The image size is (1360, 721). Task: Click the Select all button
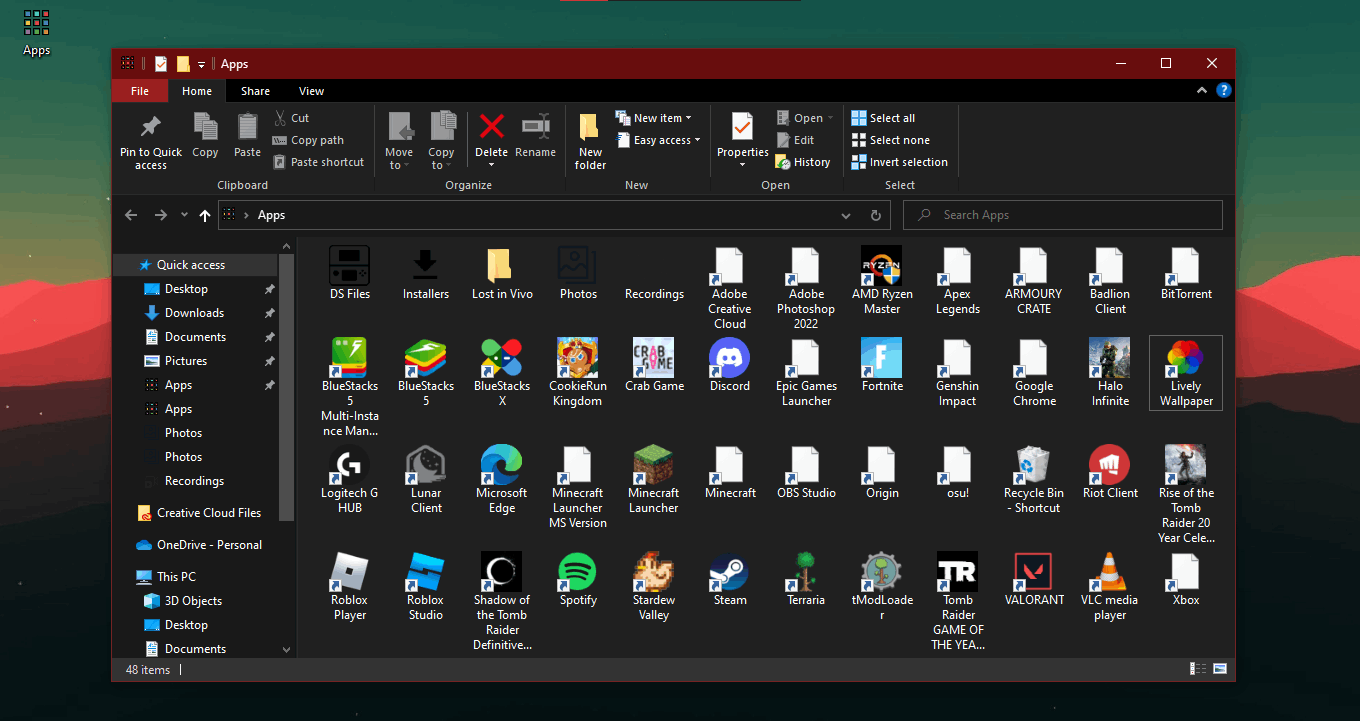[884, 118]
